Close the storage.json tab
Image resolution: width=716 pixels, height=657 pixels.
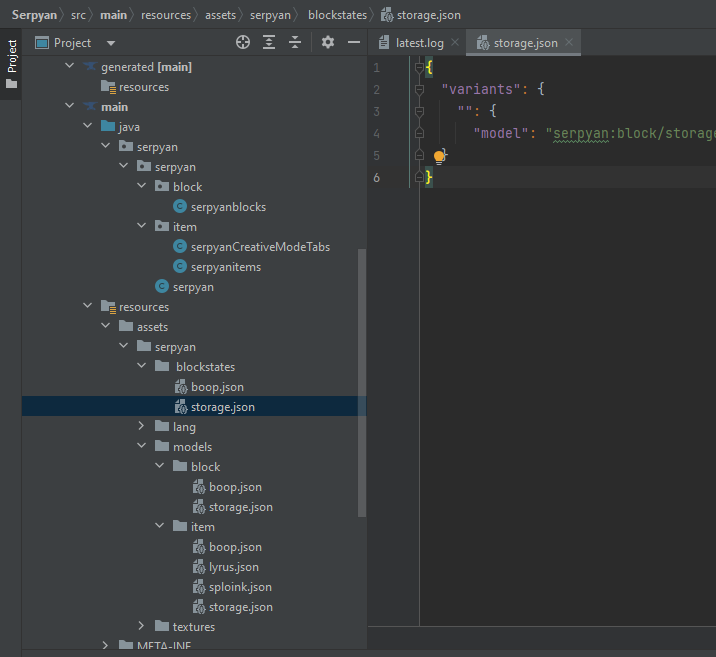569,42
